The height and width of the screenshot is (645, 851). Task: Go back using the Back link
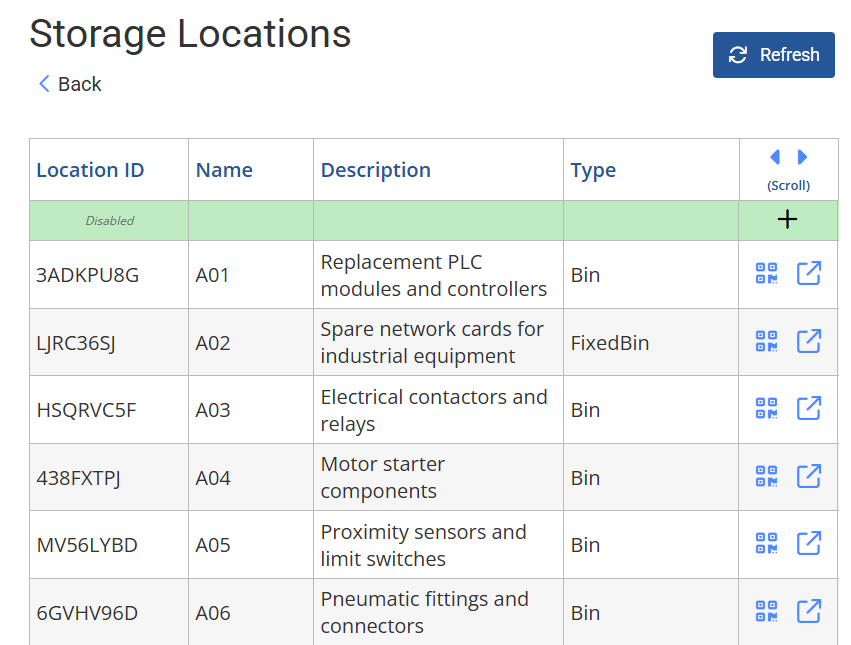69,84
